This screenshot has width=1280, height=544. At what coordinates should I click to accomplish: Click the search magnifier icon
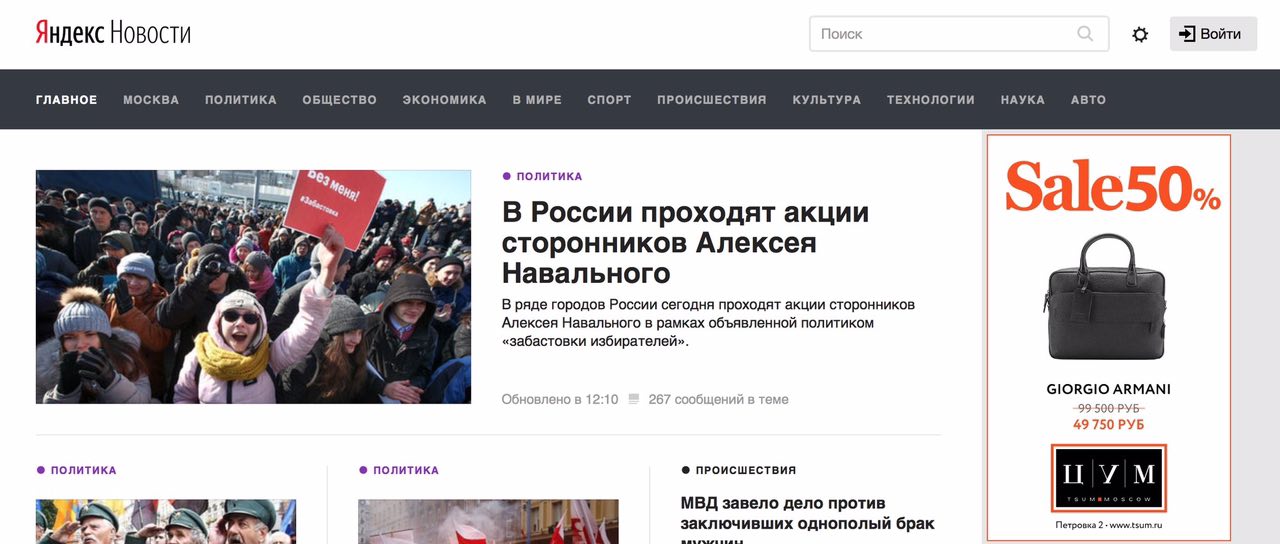(x=1085, y=34)
